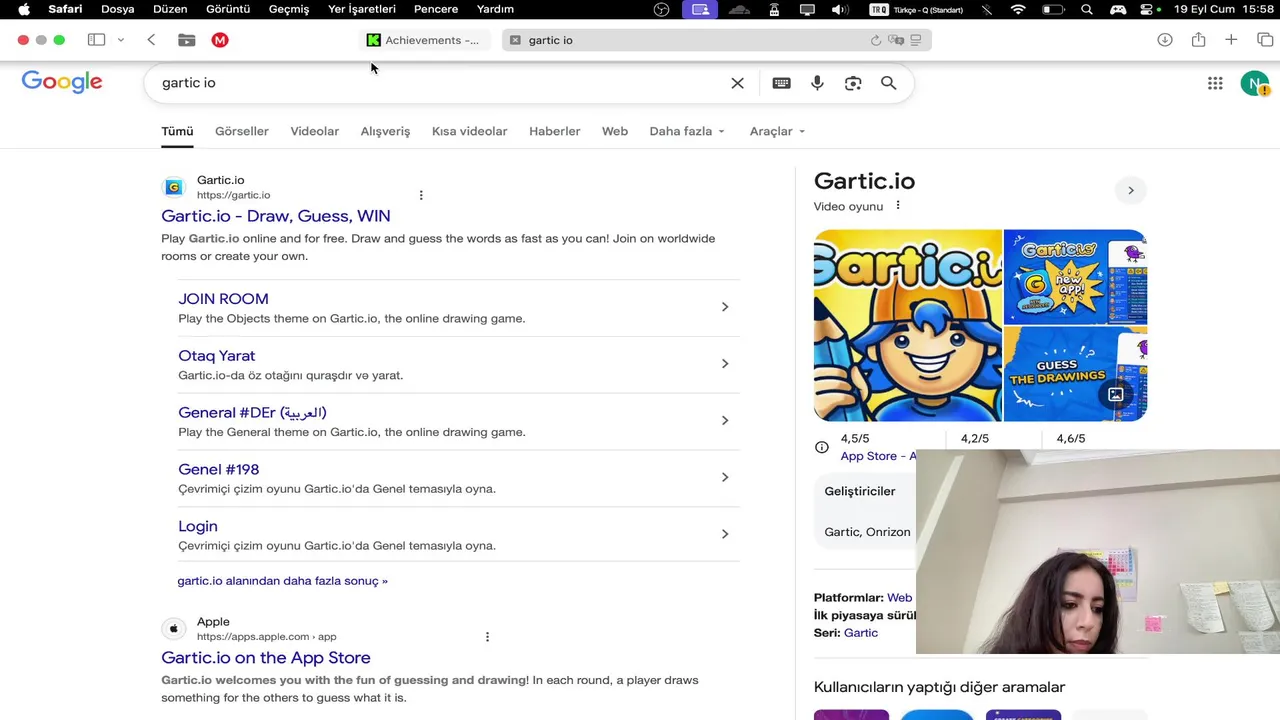
Task: Expand the Genel #198 sitelink arrow
Action: [x=725, y=477]
